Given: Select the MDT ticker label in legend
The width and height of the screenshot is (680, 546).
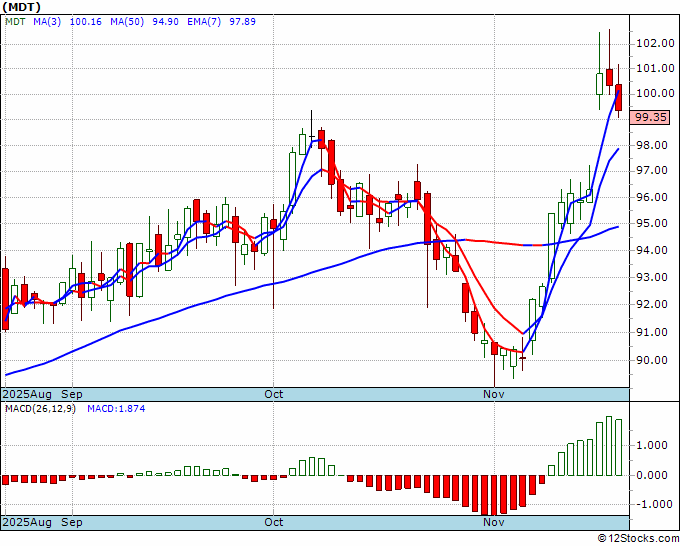Looking at the screenshot, I should tap(15, 21).
